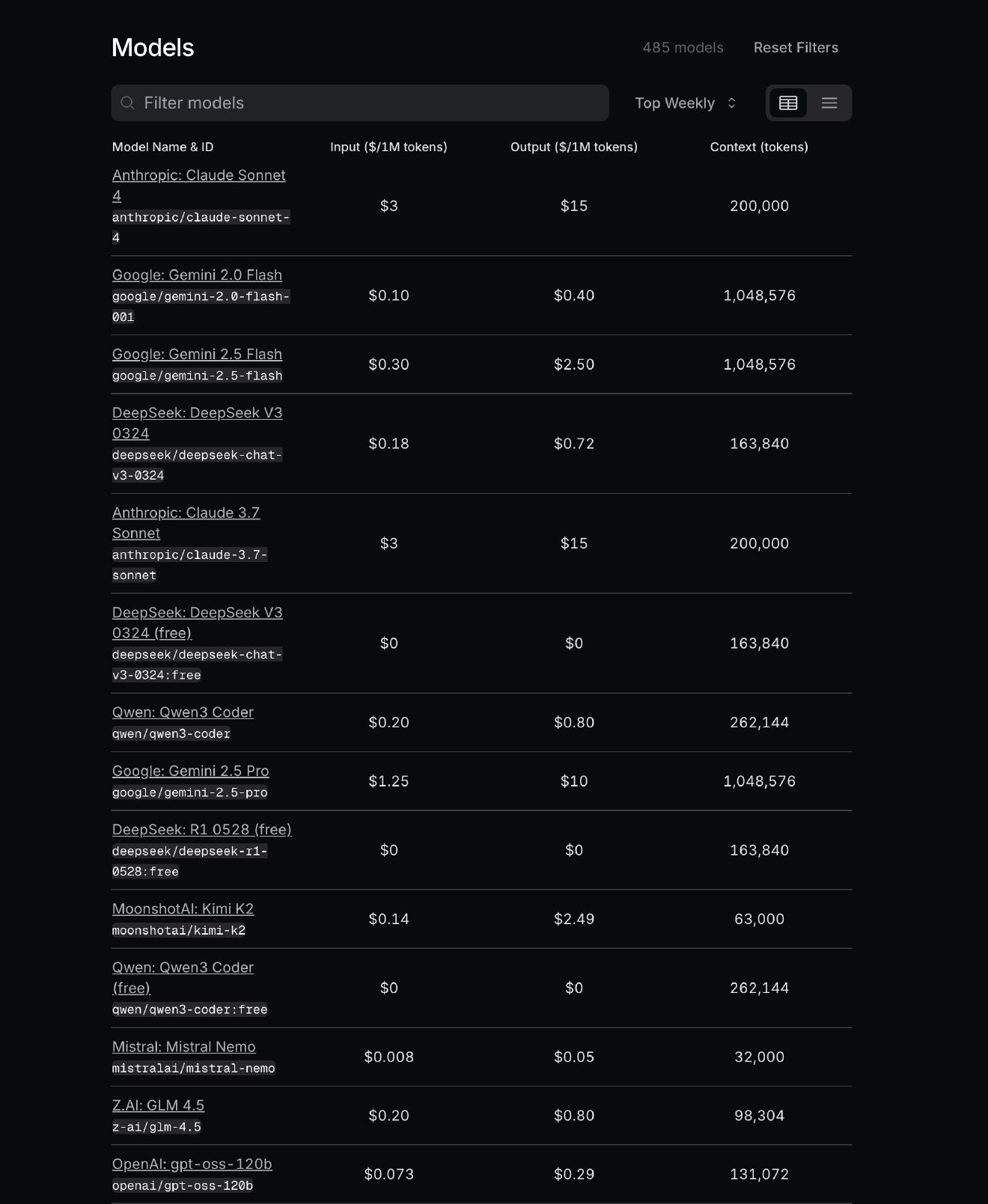This screenshot has width=988, height=1204.
Task: Select the table view icon
Action: pyautogui.click(x=788, y=103)
